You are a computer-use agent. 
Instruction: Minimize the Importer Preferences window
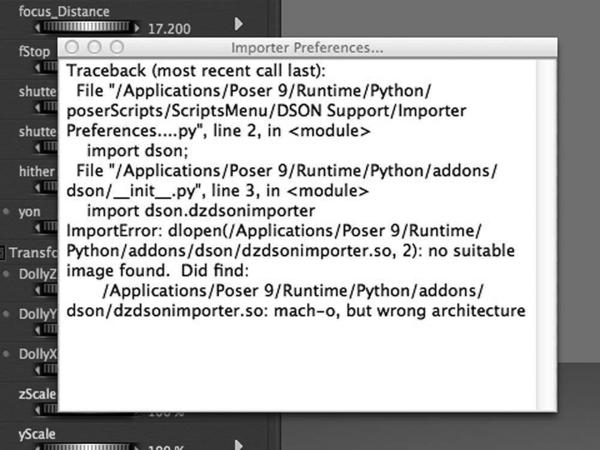[94, 47]
